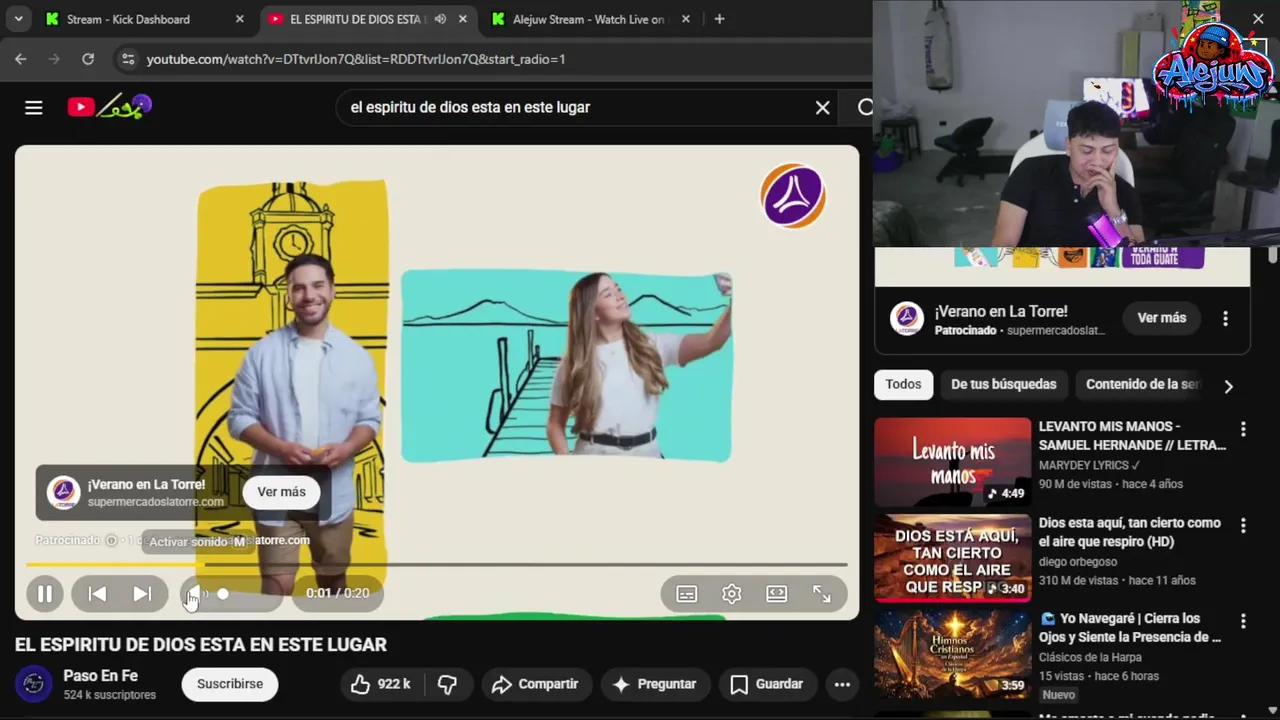Viewport: 1280px width, 720px height.
Task: Open Levanto mis manos video thumbnail
Action: click(x=952, y=462)
